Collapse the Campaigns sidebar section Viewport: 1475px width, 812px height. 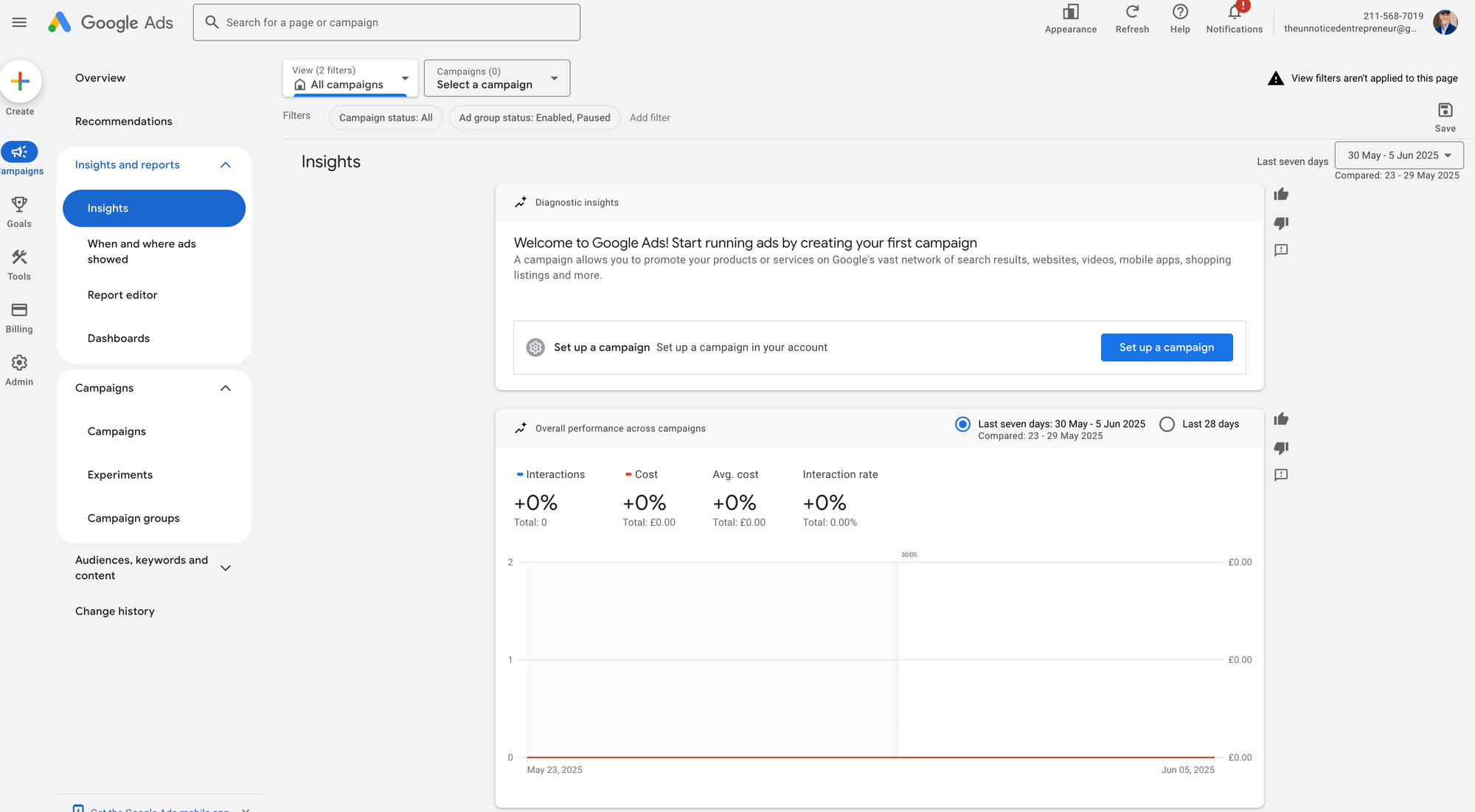(x=226, y=389)
